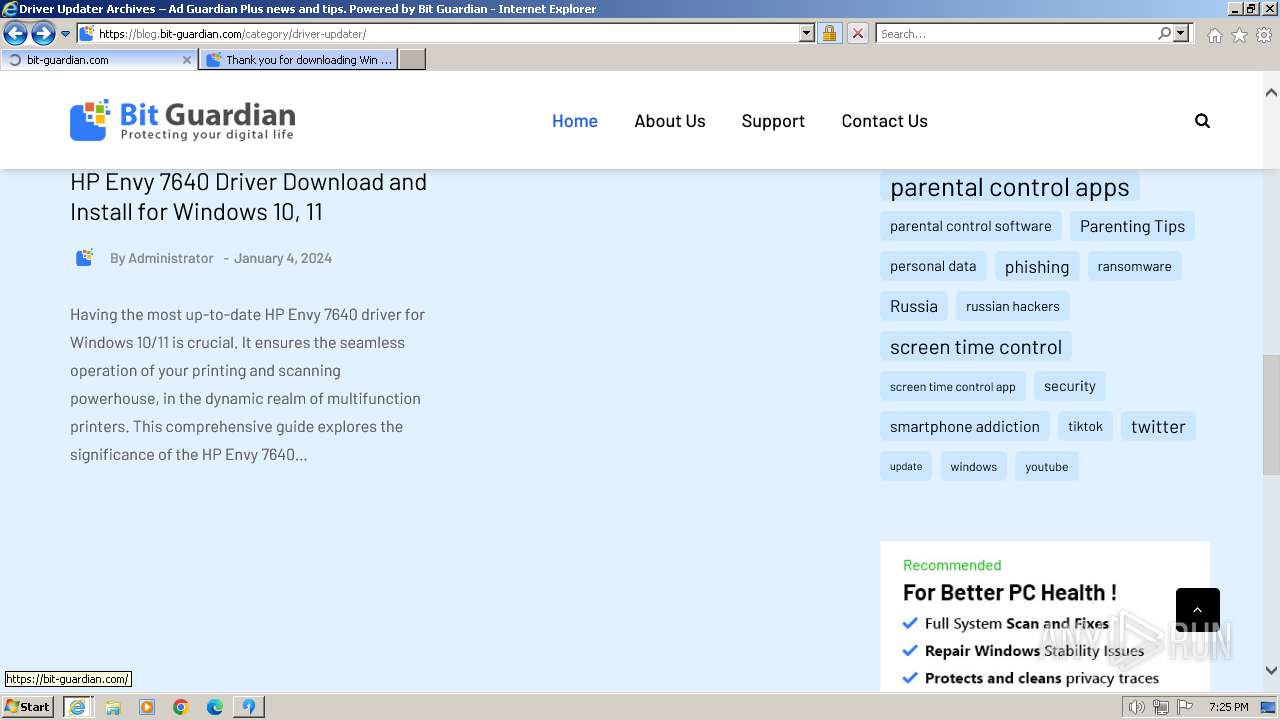Select the 'screen time control' tag
Image resolution: width=1280 pixels, height=720 pixels.
[x=976, y=346]
